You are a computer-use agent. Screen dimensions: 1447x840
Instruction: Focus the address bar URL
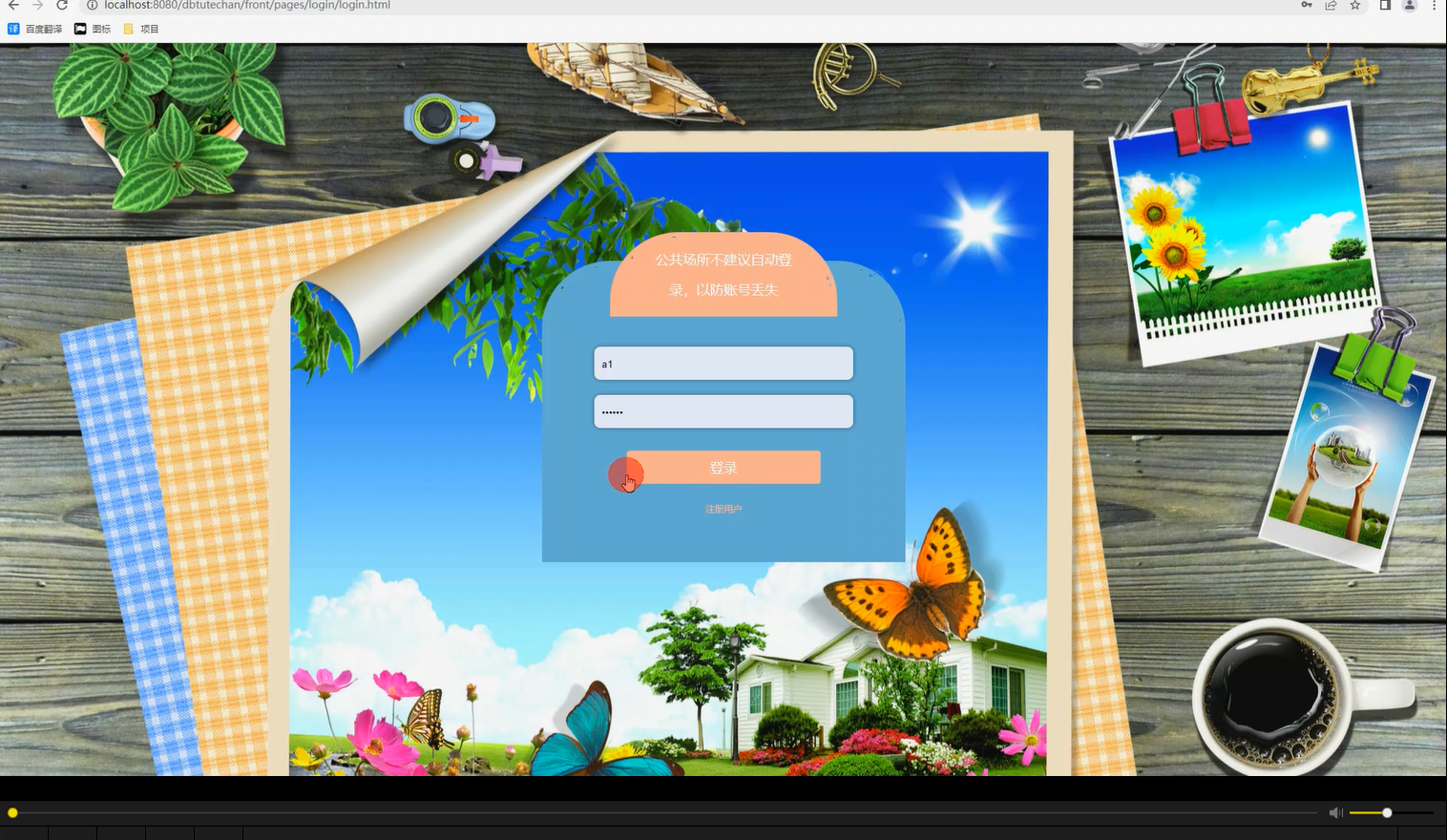tap(247, 5)
